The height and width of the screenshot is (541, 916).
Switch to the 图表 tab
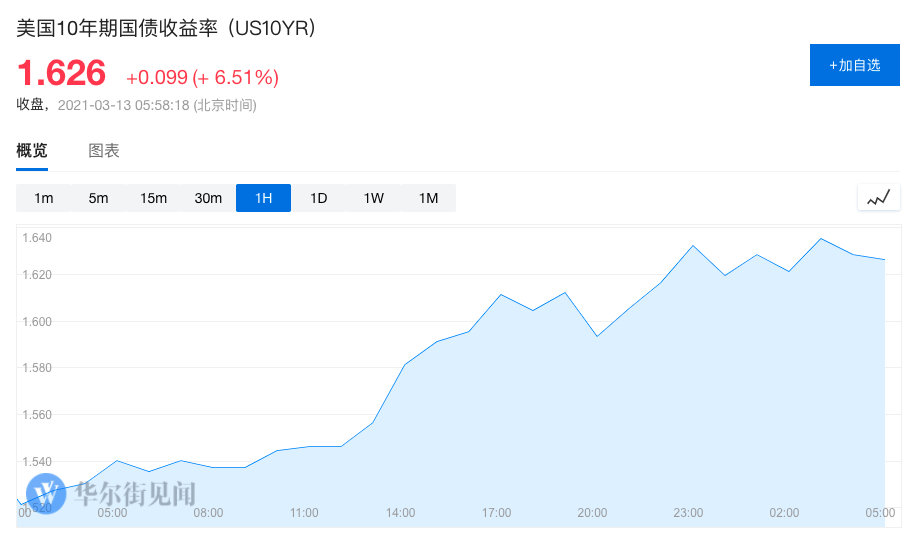click(104, 151)
